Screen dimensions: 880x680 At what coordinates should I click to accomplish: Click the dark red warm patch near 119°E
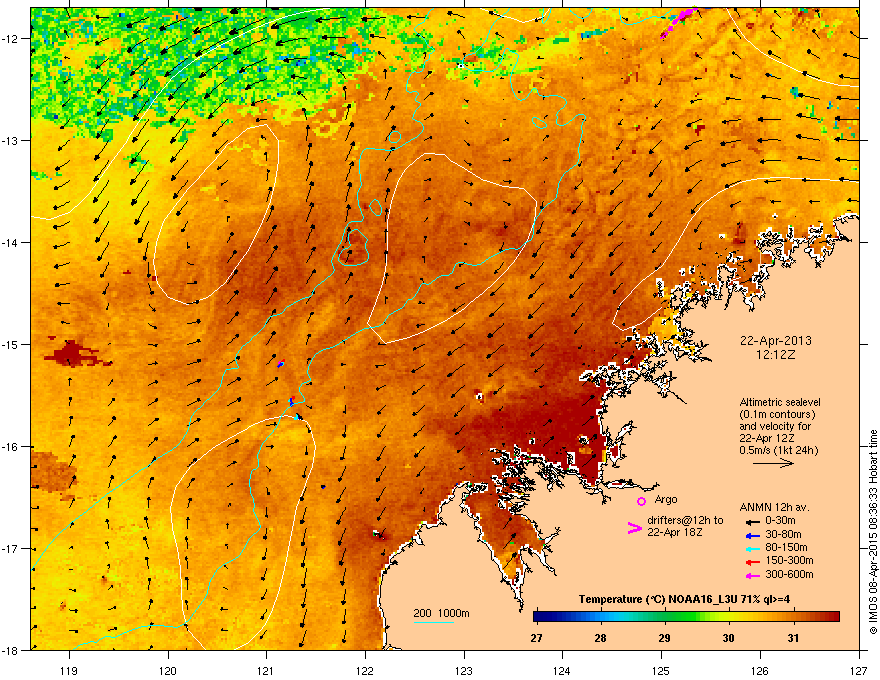73,353
